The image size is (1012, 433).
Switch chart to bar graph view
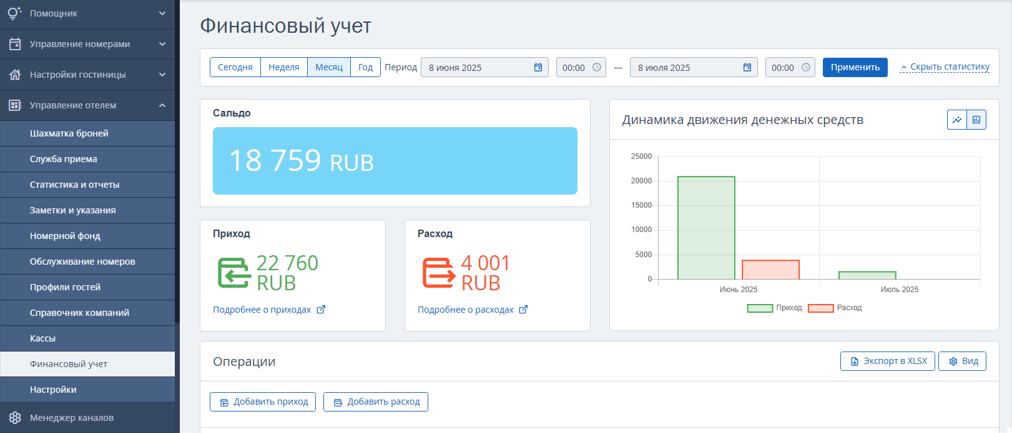977,119
